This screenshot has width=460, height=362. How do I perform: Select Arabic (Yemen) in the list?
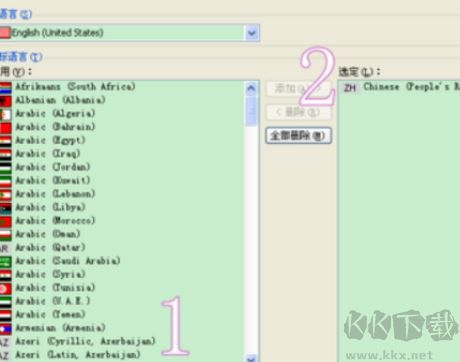[x=50, y=314]
